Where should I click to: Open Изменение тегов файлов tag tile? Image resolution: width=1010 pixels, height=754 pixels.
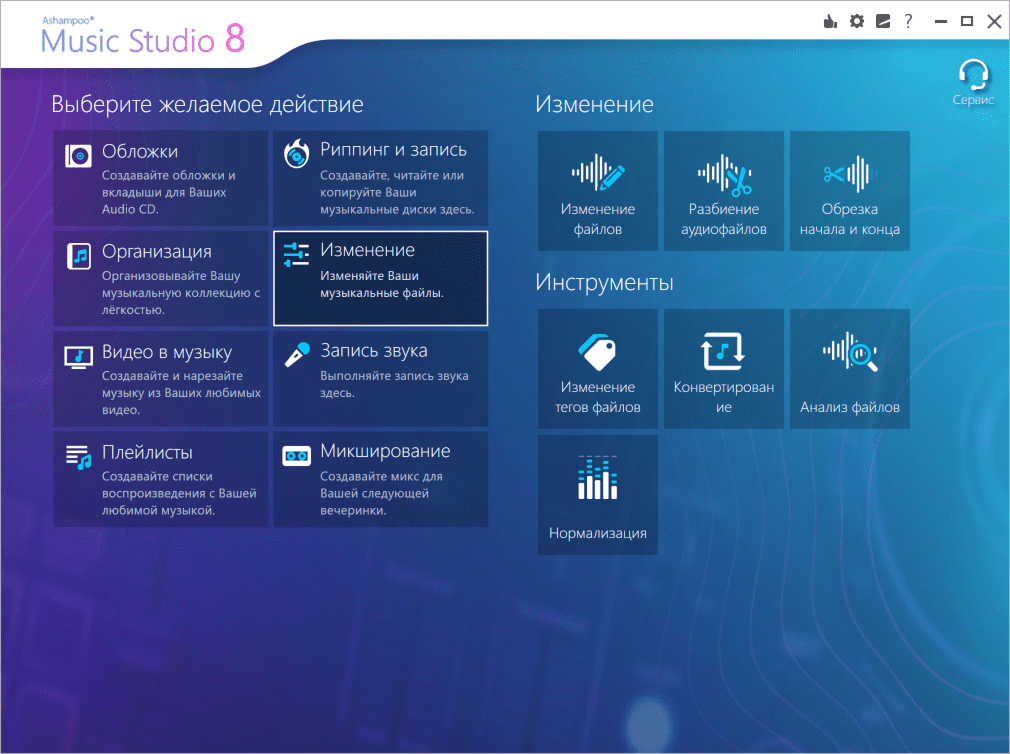coord(598,368)
